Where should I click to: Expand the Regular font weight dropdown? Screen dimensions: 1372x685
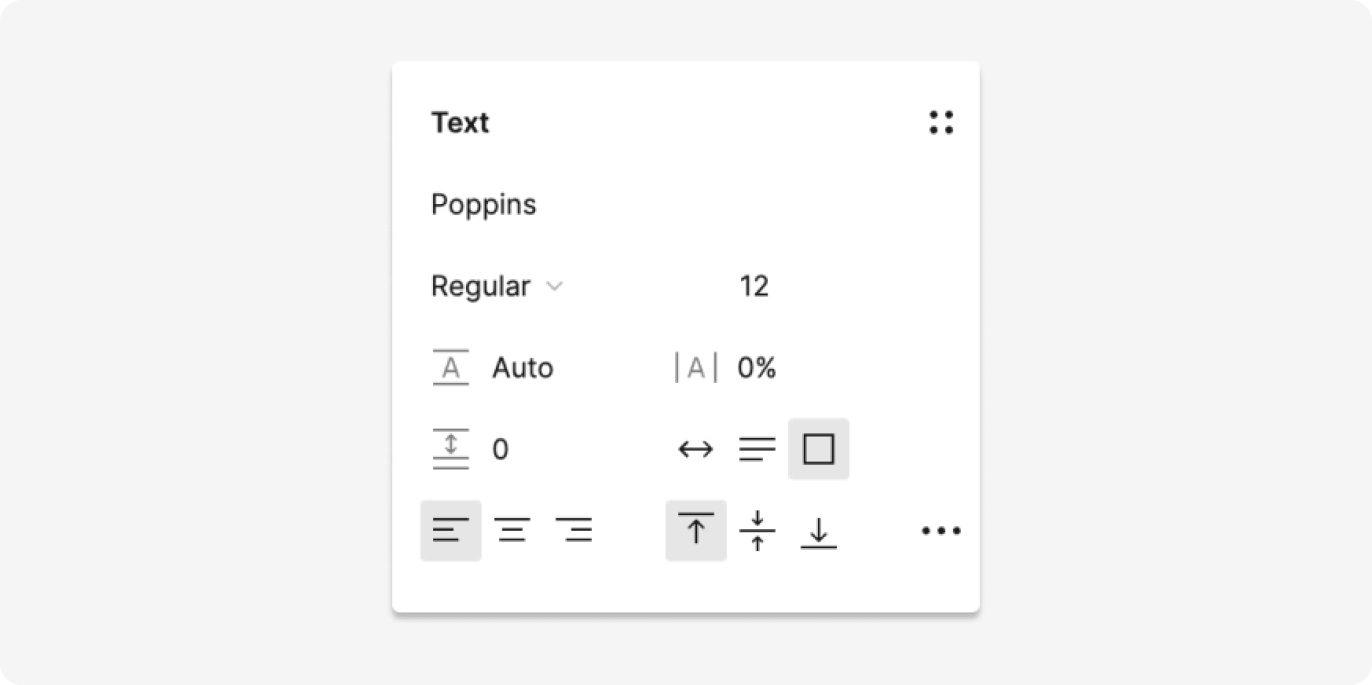pos(497,287)
